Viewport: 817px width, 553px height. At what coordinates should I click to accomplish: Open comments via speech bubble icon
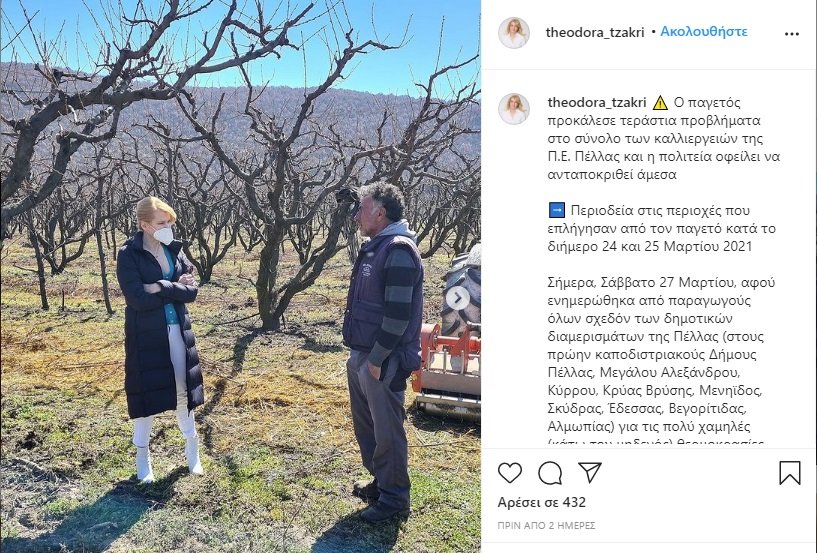tap(550, 473)
